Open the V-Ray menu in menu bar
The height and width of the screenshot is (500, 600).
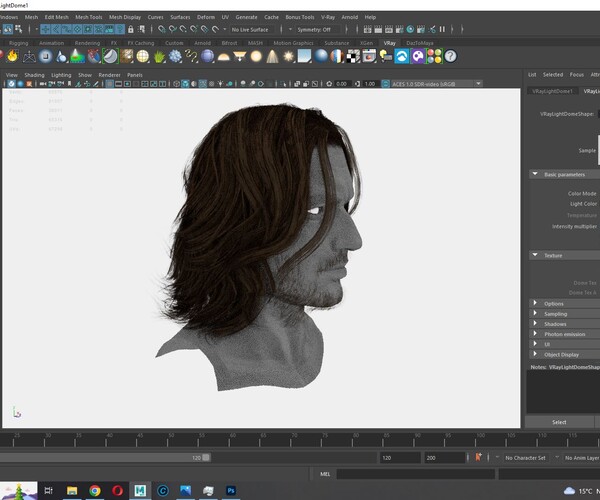tap(328, 17)
